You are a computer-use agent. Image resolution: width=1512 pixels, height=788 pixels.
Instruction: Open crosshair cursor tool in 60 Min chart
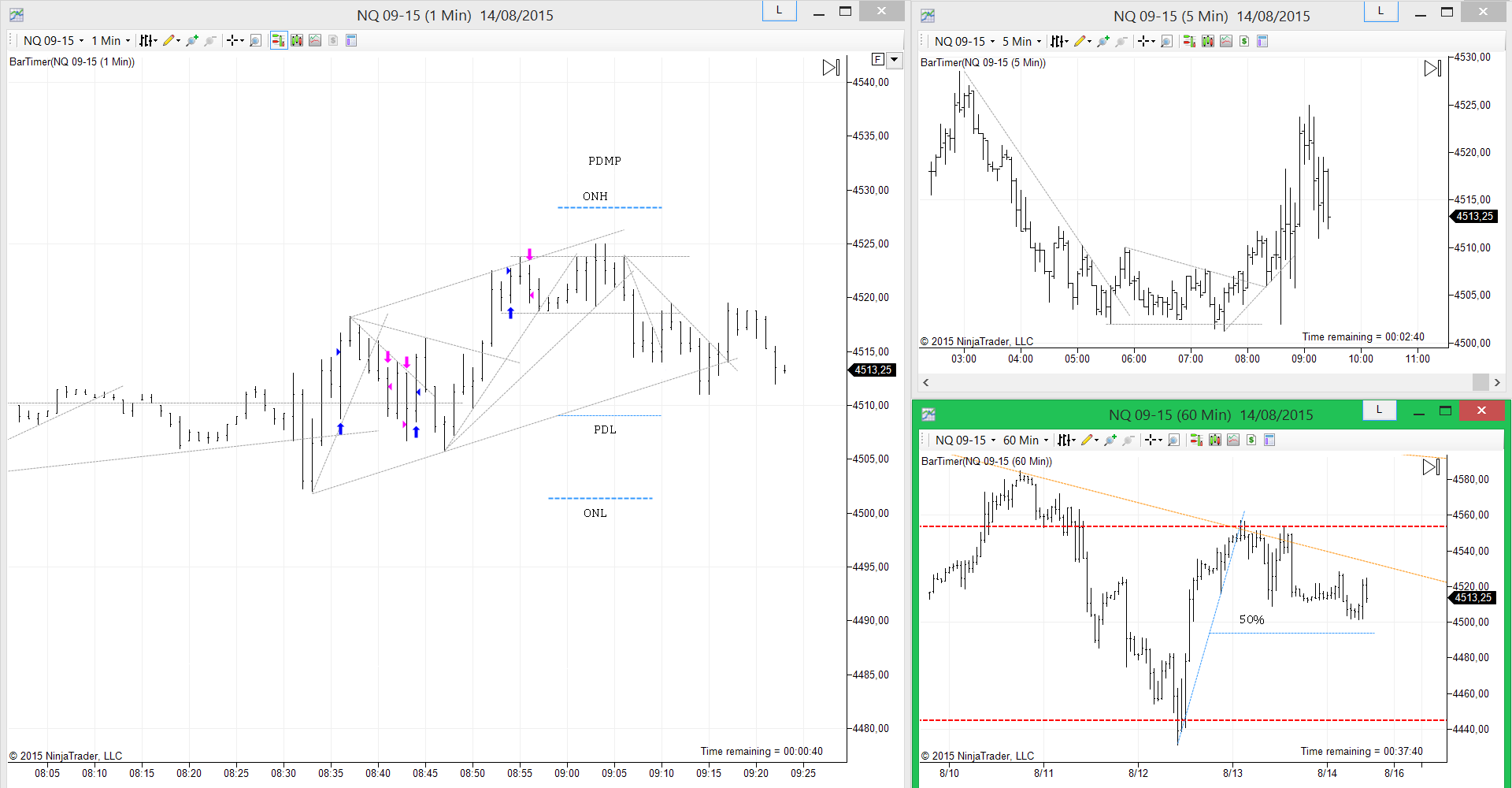point(1154,440)
